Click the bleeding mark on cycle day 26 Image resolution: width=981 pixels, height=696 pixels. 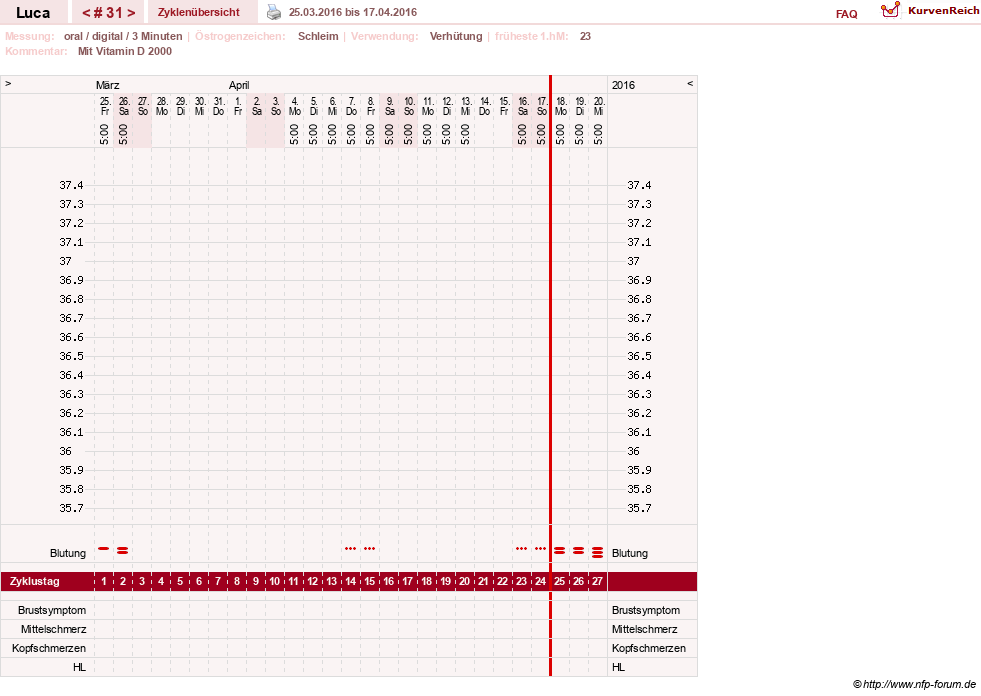coord(578,550)
